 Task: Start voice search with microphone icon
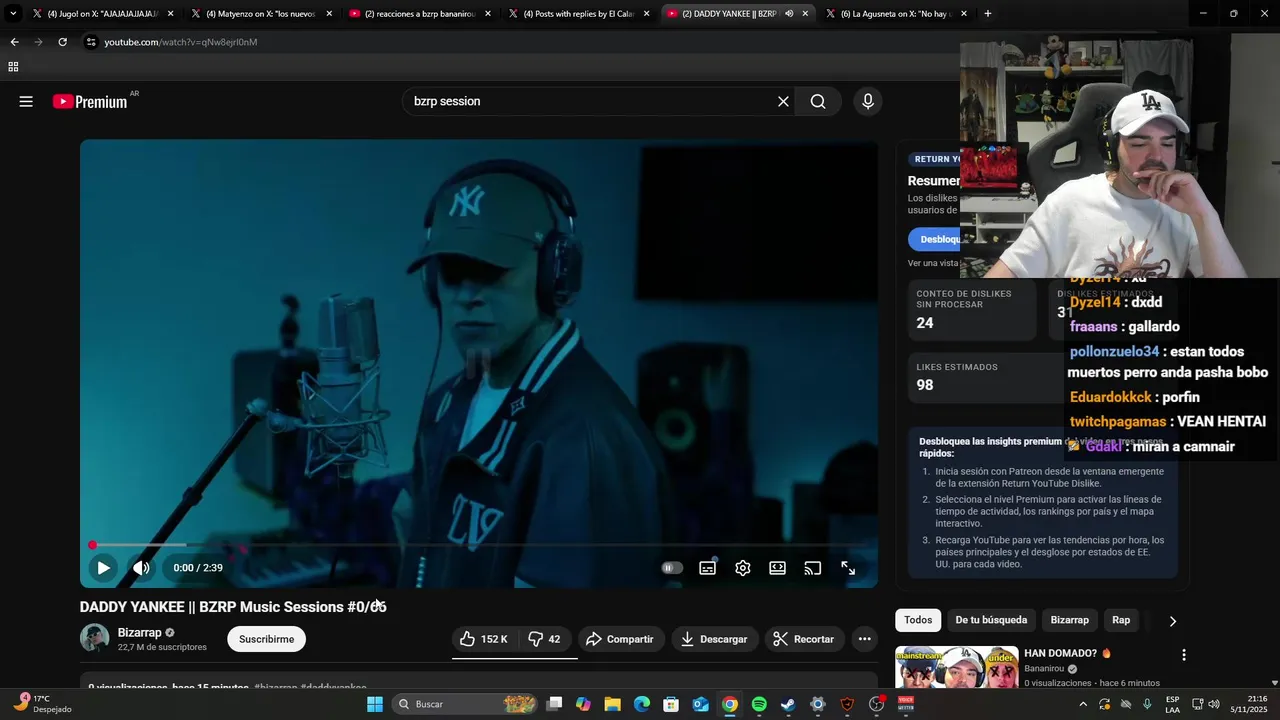(x=867, y=101)
